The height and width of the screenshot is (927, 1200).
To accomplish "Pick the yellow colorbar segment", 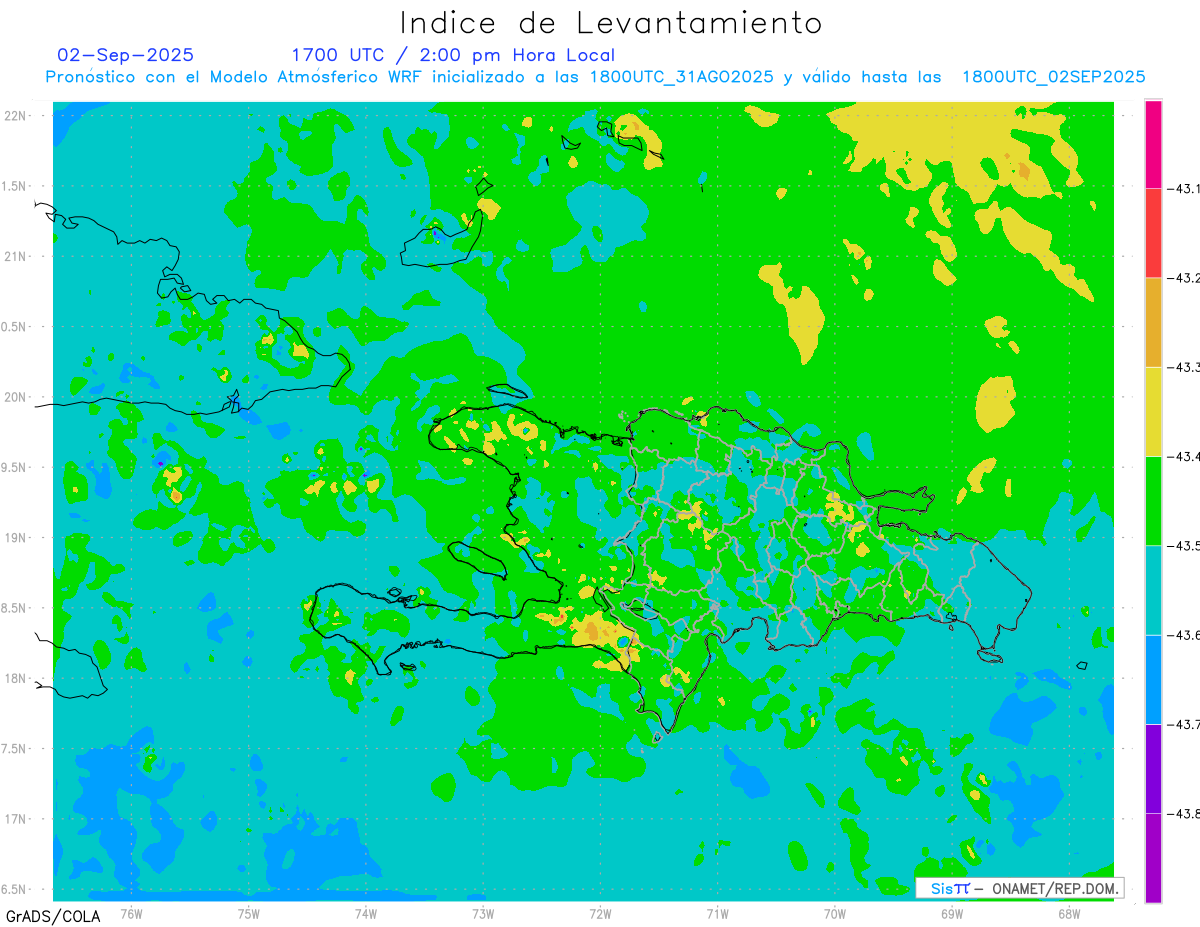I will [x=1153, y=411].
